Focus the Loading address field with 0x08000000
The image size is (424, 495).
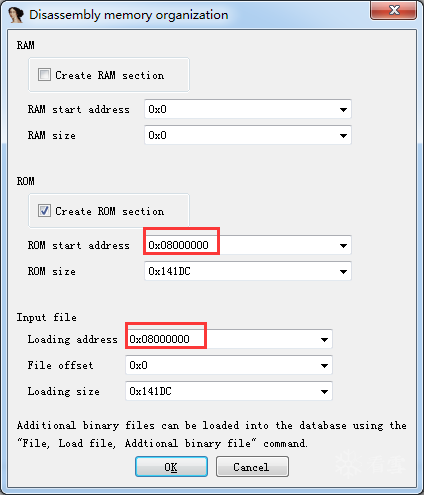222,339
